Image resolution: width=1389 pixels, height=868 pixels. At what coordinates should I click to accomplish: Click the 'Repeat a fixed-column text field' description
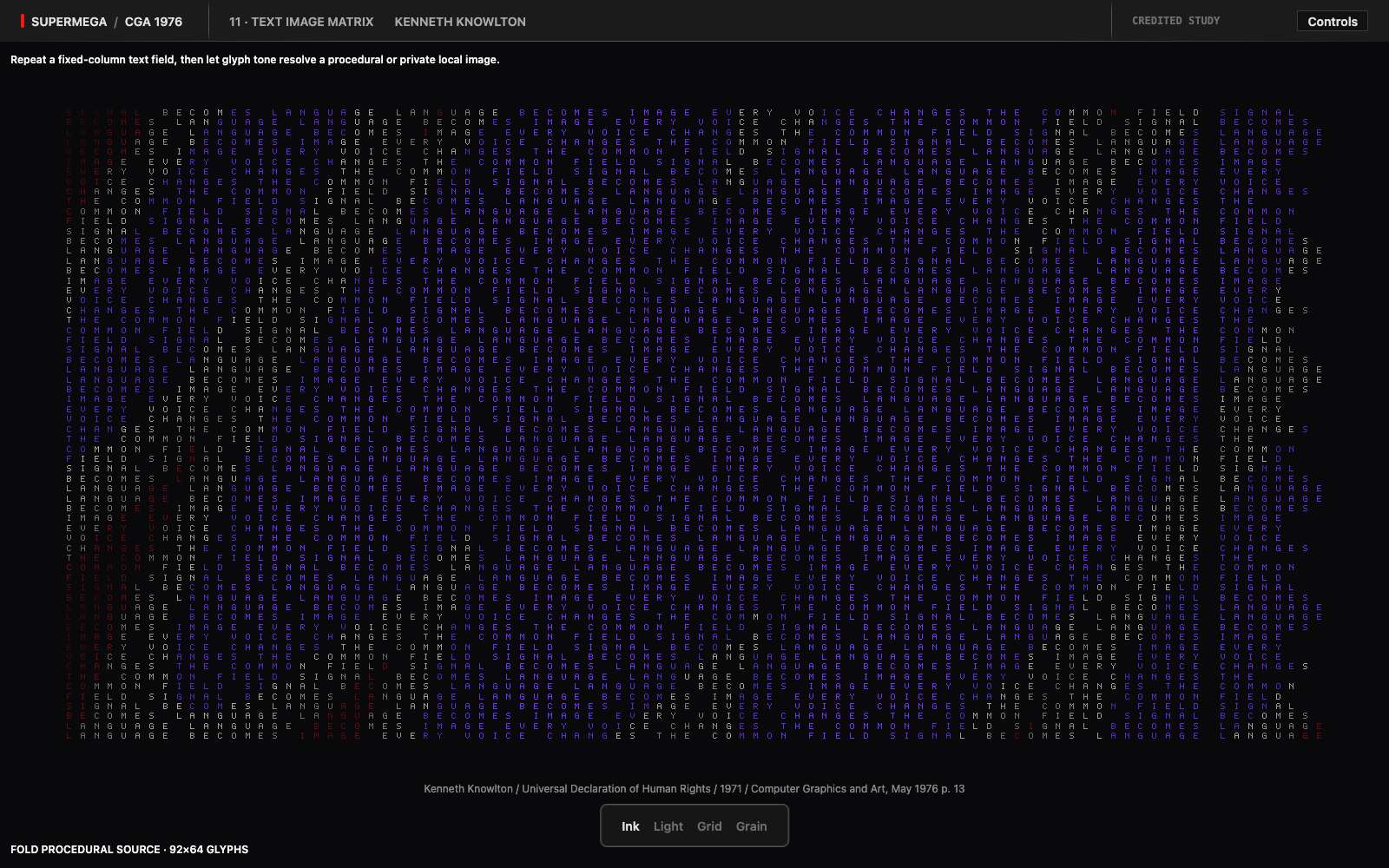click(255, 60)
